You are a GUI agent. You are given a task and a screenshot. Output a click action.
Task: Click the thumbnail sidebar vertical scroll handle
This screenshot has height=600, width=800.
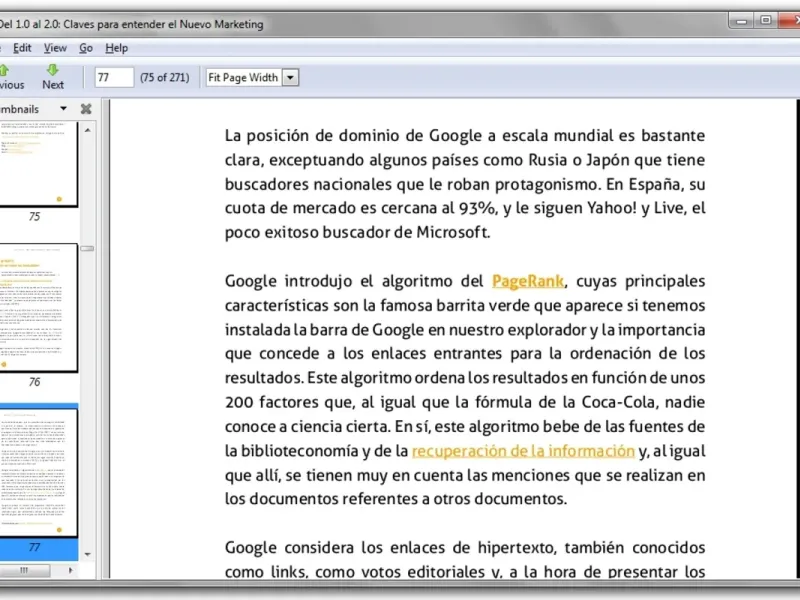[x=87, y=248]
